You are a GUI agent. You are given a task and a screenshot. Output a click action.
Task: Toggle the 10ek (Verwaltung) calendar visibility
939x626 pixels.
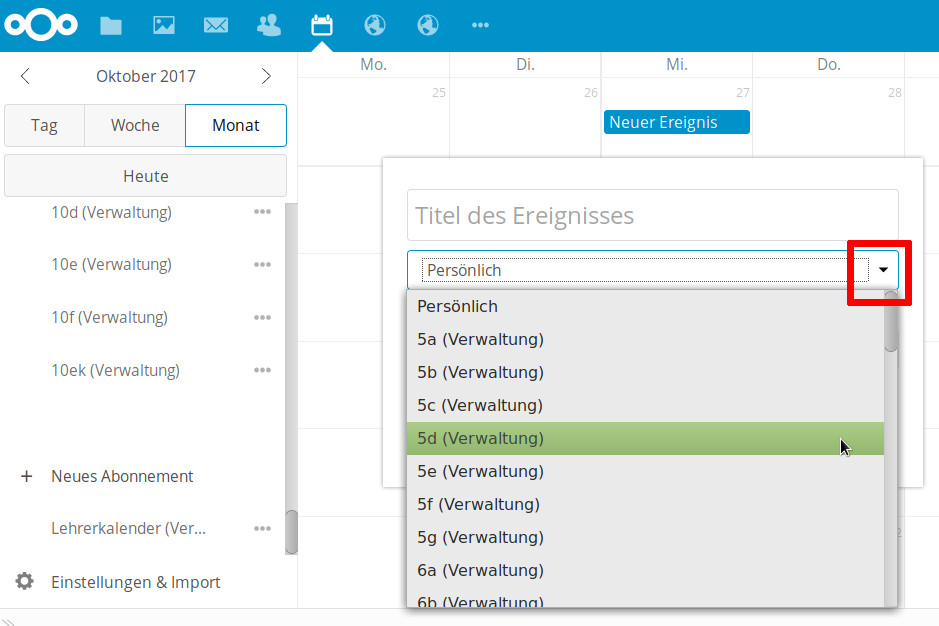coord(115,370)
